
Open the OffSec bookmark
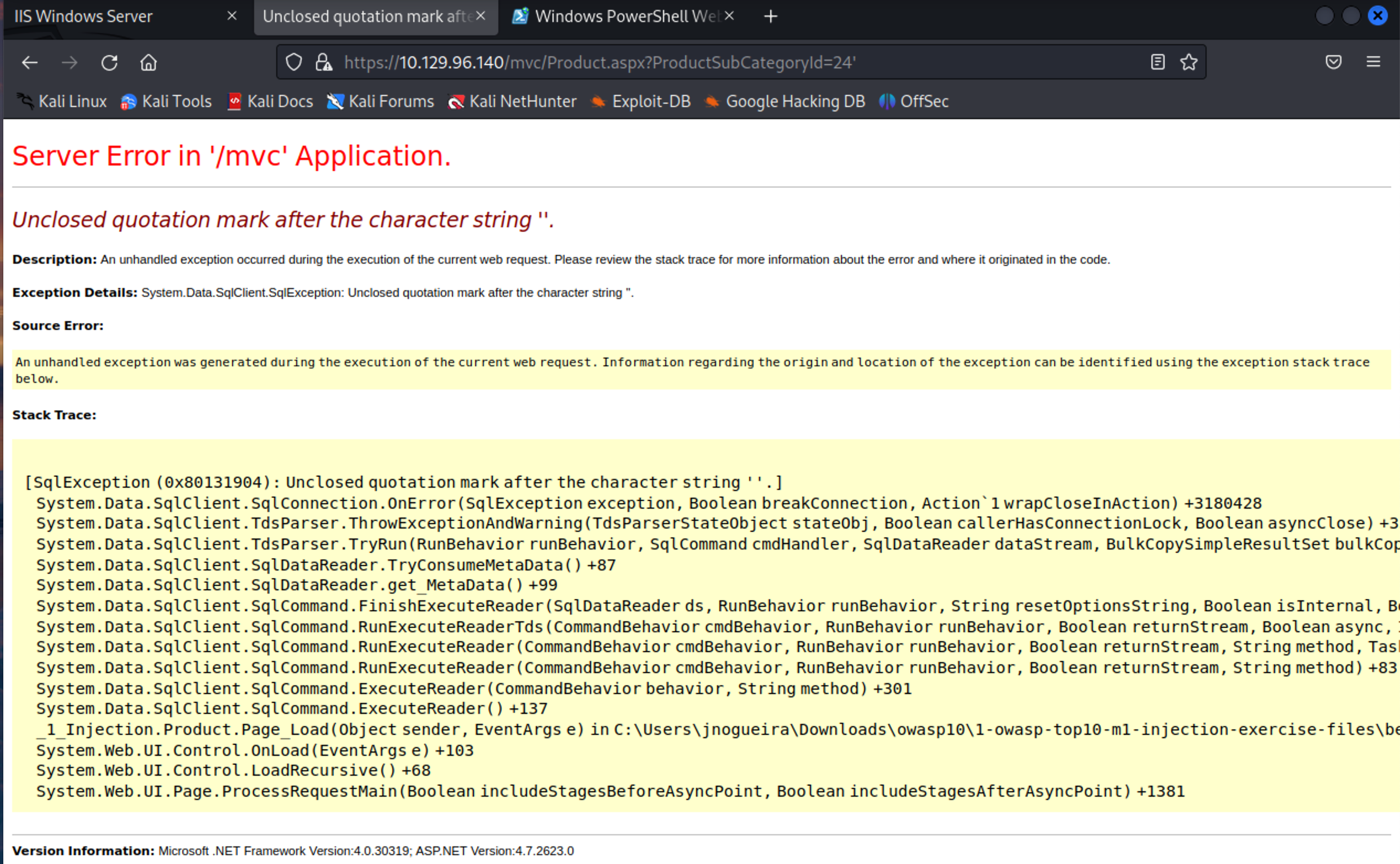(x=914, y=102)
